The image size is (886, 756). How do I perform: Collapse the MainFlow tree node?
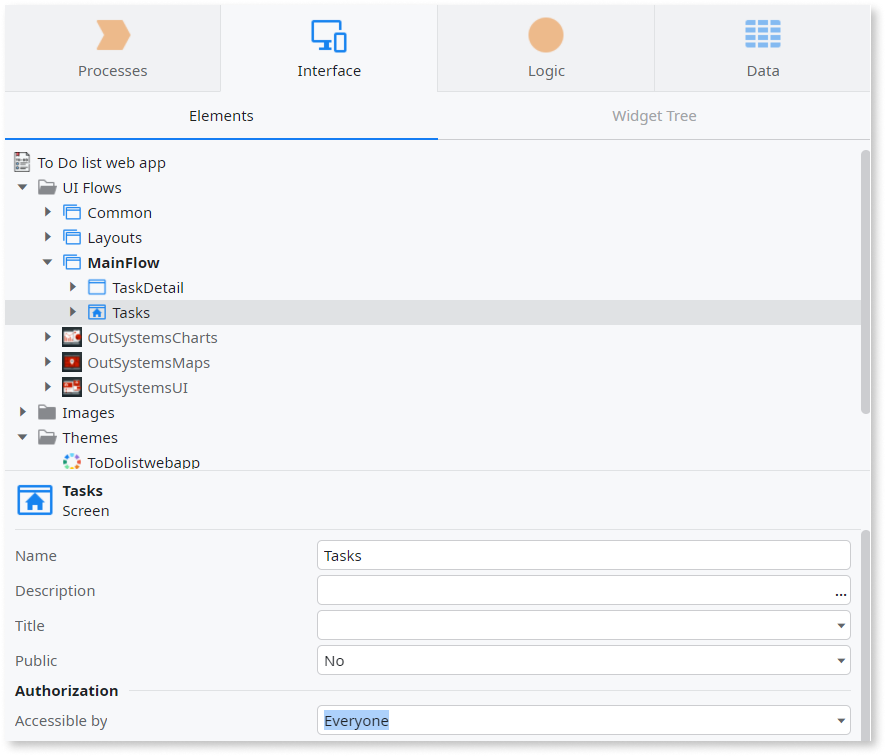[47, 262]
